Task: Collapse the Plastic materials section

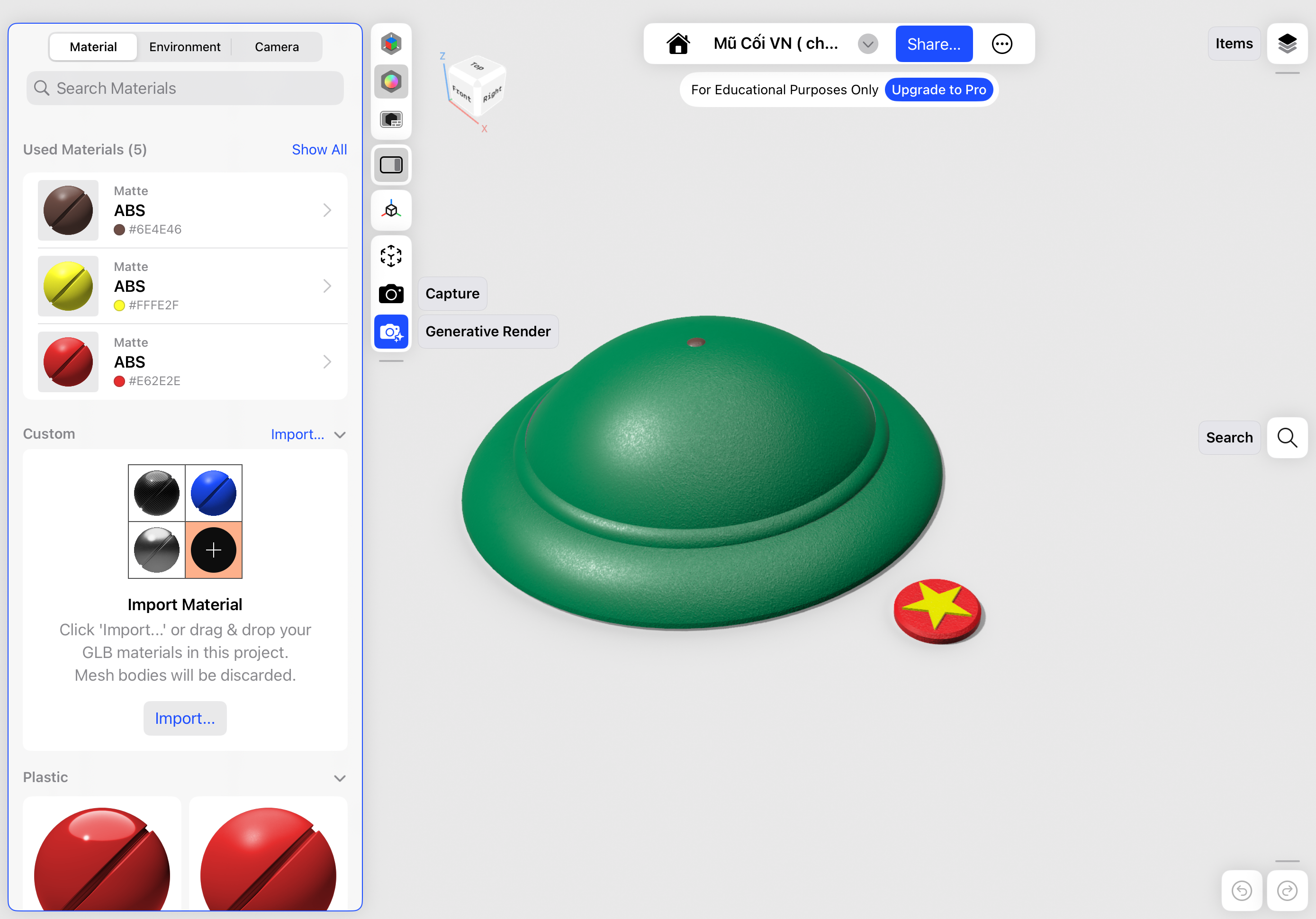Action: click(x=339, y=778)
